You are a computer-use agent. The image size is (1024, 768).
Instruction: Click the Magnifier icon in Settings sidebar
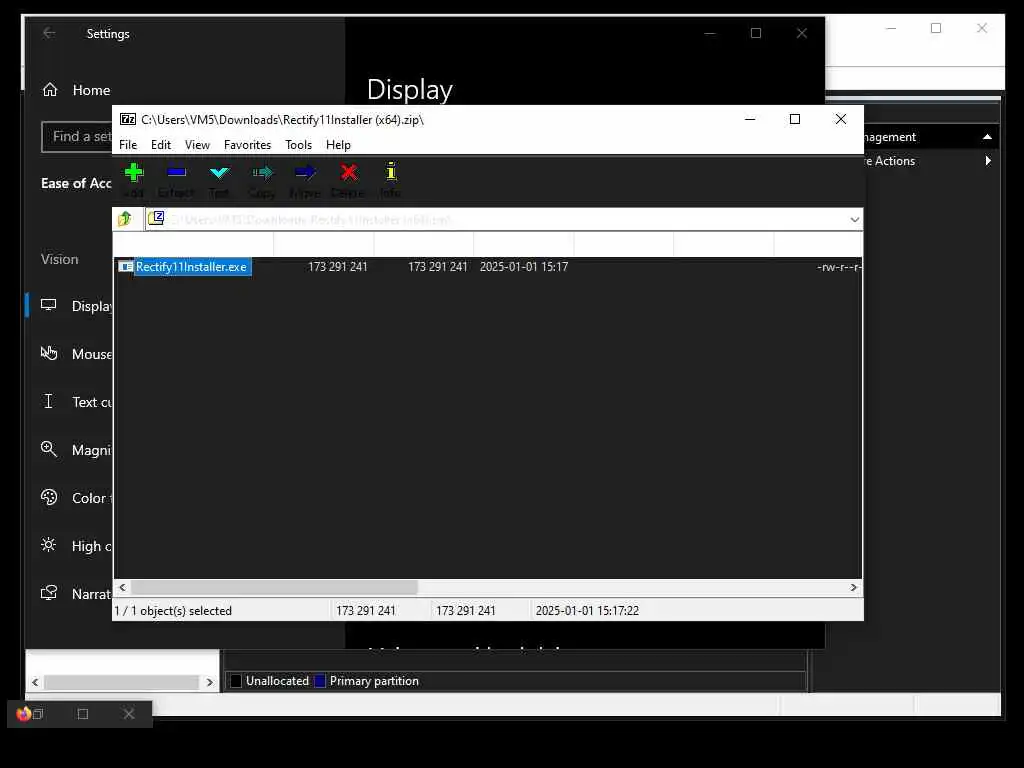pos(48,449)
